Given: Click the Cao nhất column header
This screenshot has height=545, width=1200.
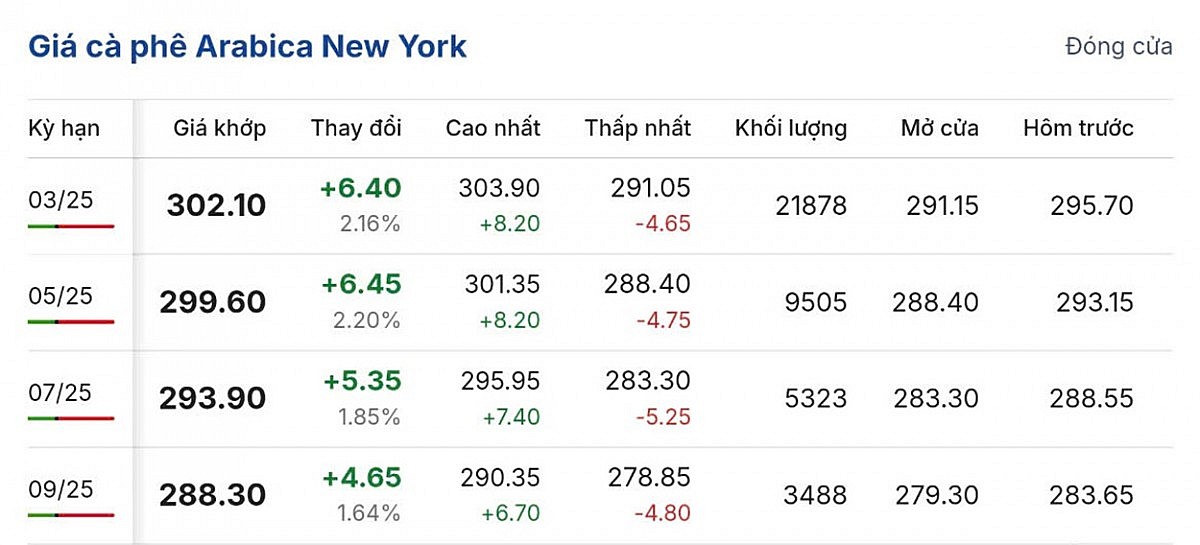Looking at the screenshot, I should click(493, 128).
